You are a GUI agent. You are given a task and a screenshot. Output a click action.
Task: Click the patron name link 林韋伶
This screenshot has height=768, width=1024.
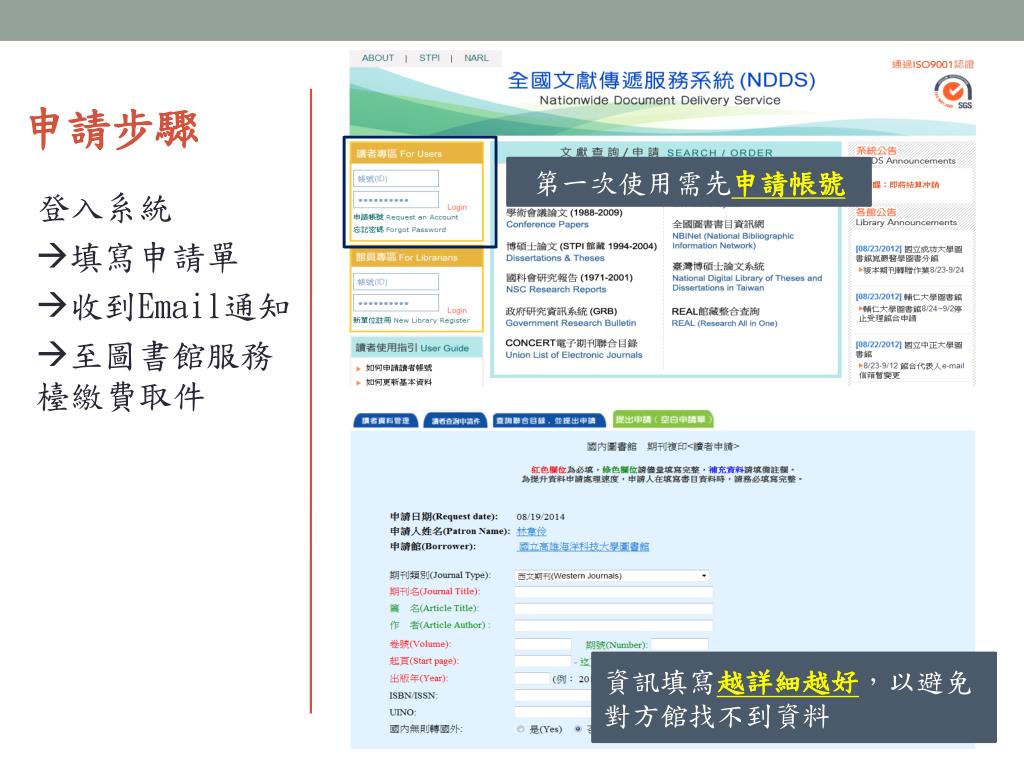[532, 532]
